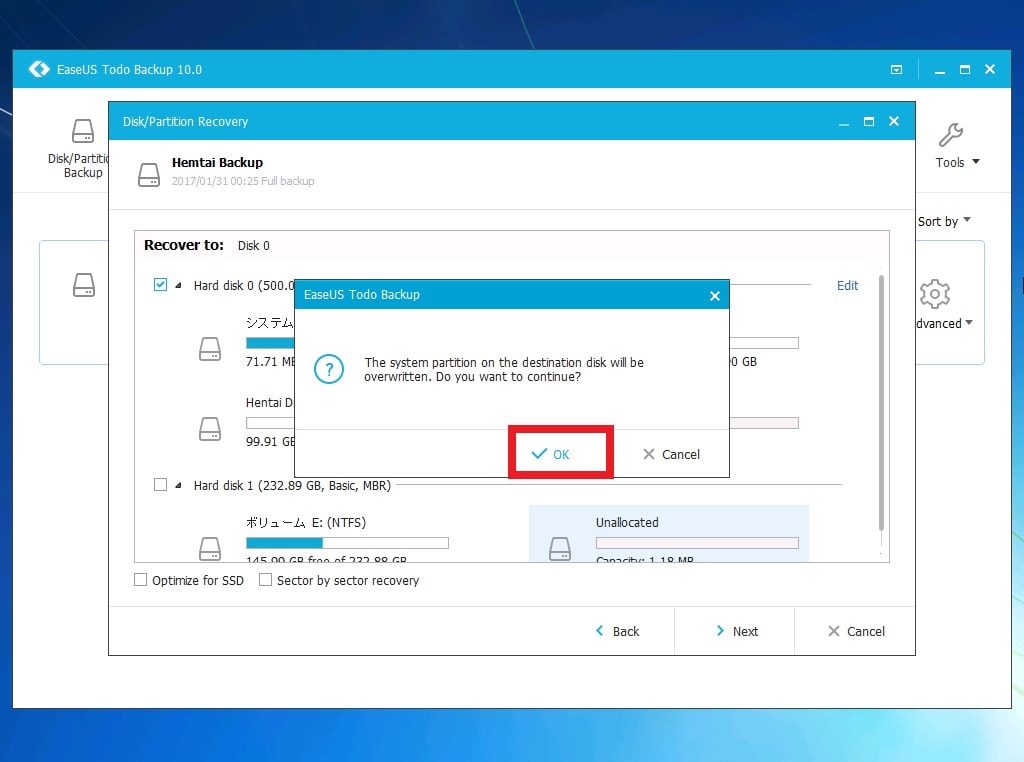Check the Hard disk 0 checkbox
Image resolution: width=1024 pixels, height=762 pixels.
coord(160,285)
